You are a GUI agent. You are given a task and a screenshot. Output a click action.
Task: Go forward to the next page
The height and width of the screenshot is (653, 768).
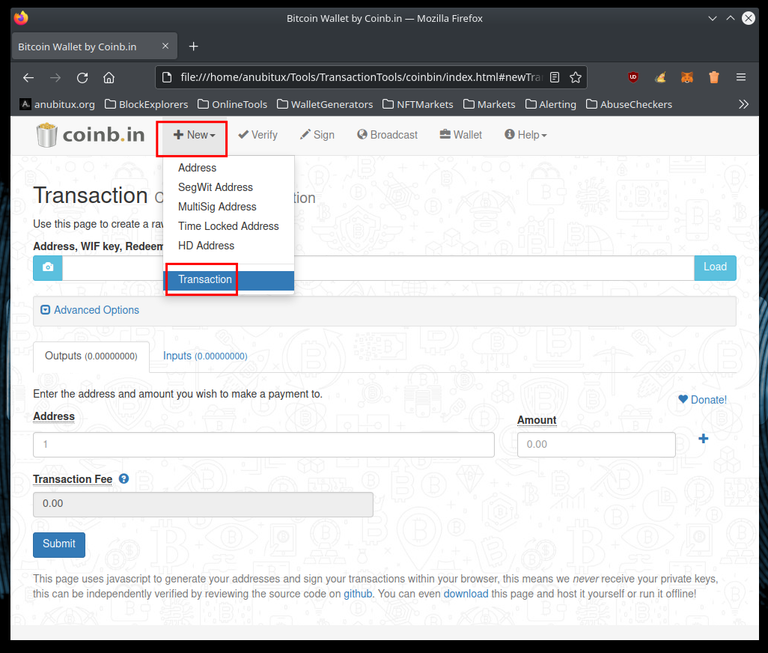[x=55, y=77]
